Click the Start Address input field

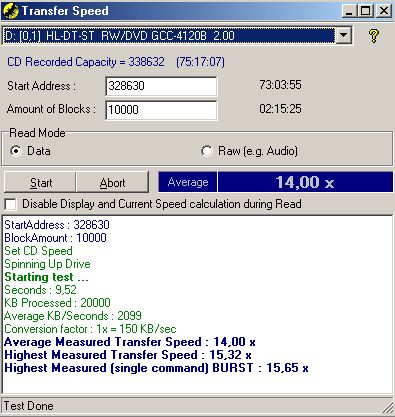pos(161,86)
